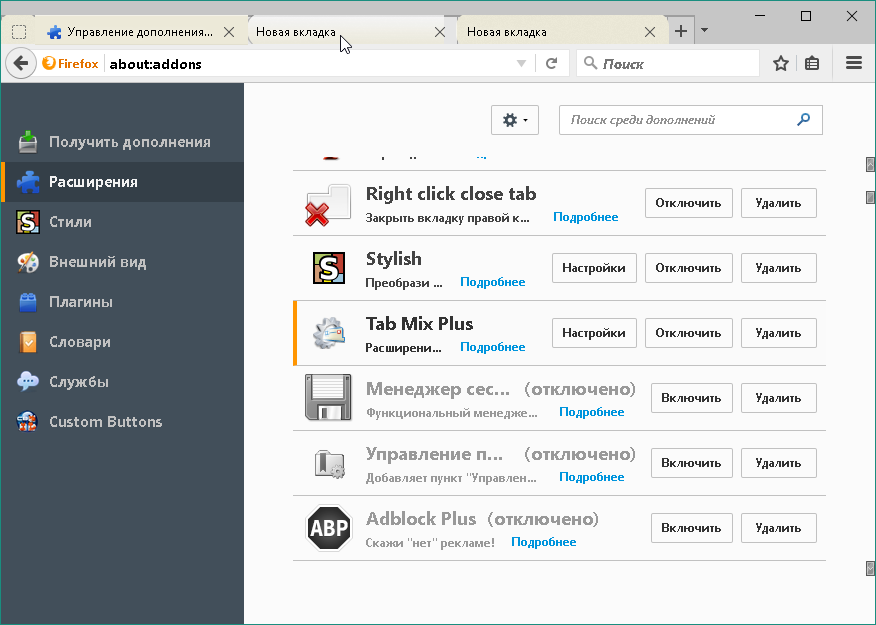Disable Right click close tab extension

click(689, 203)
